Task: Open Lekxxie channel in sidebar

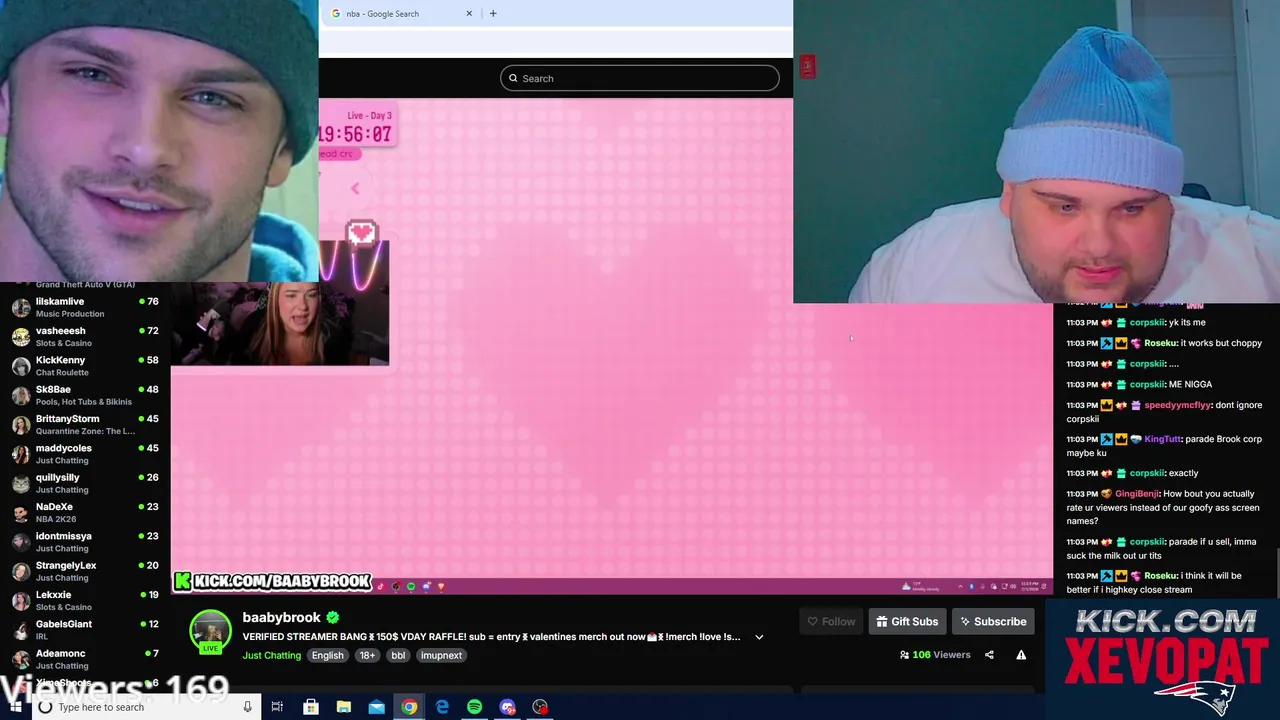Action: click(x=85, y=600)
